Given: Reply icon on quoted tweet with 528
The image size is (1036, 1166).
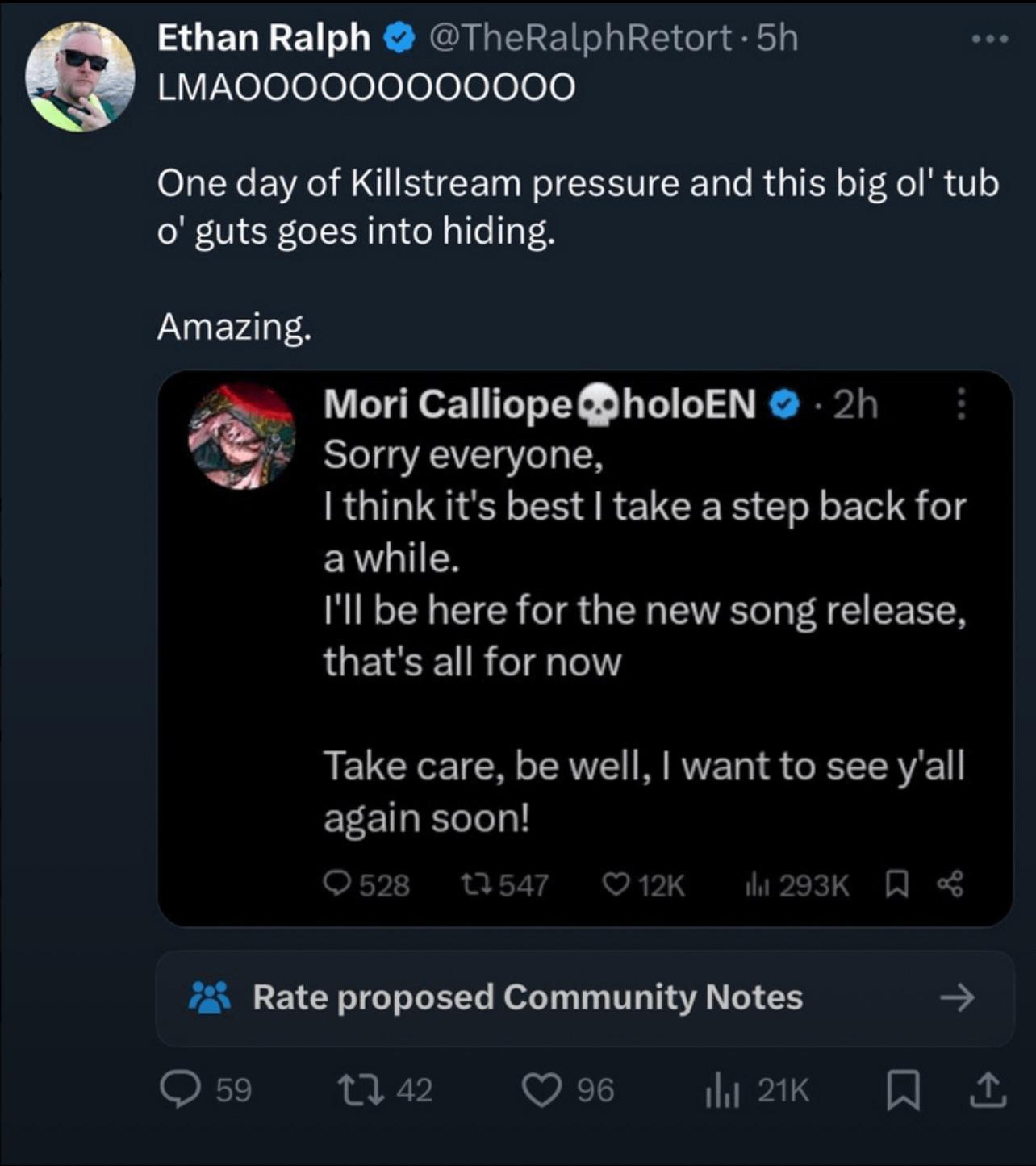Looking at the screenshot, I should (x=336, y=884).
